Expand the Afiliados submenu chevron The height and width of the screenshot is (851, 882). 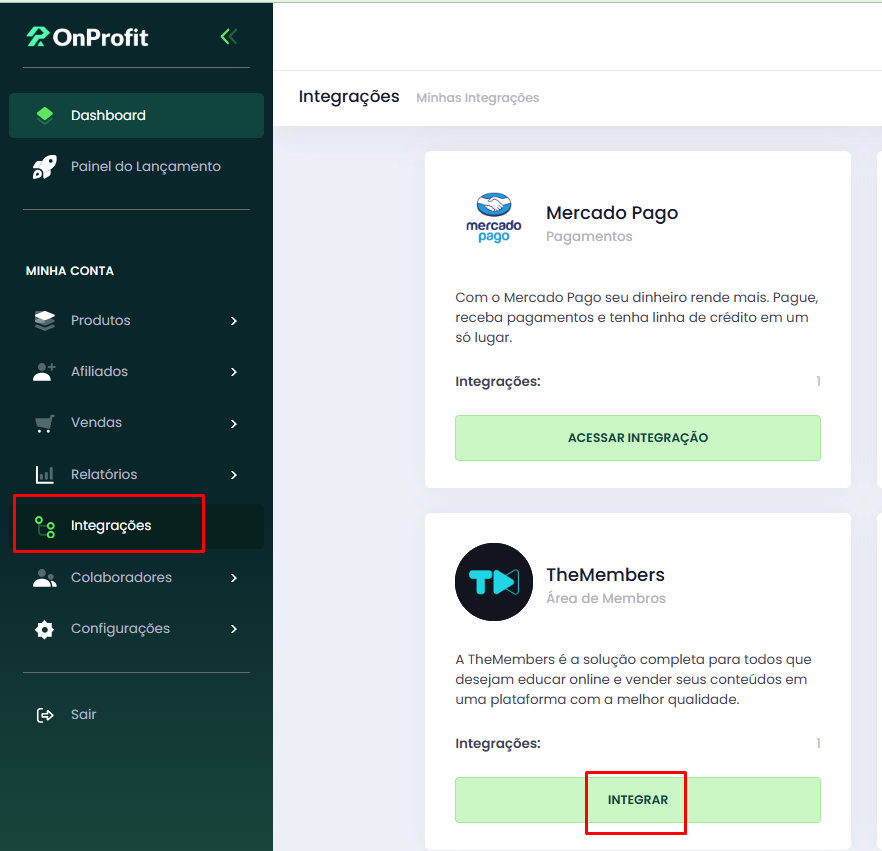[x=234, y=372]
